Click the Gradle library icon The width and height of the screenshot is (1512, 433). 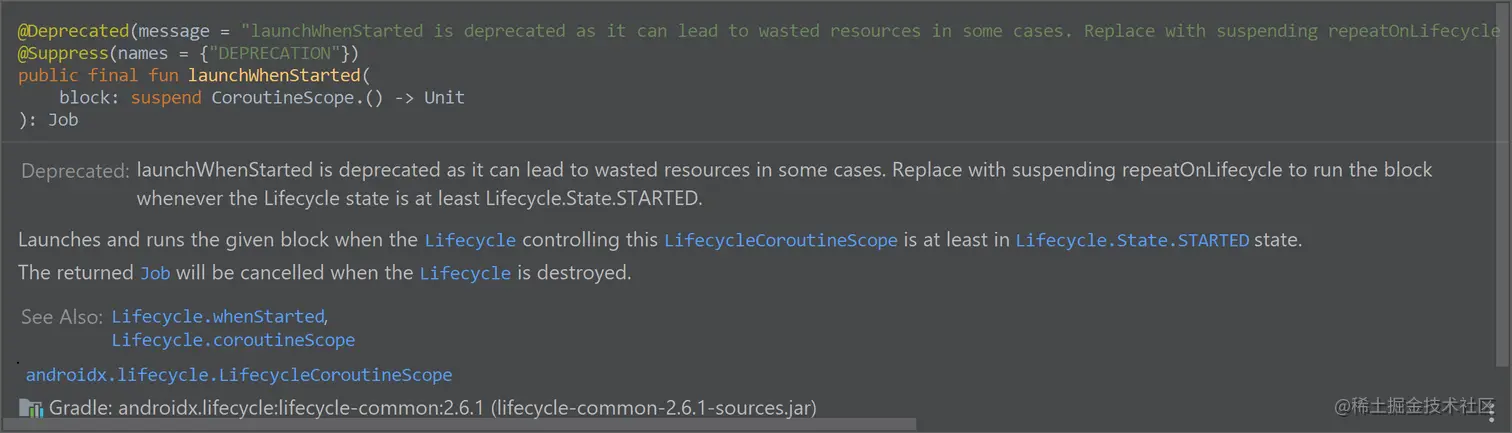coord(32,408)
